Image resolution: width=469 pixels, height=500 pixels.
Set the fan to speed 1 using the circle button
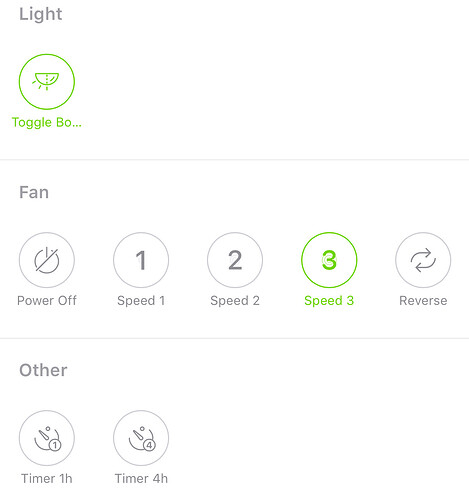(141, 260)
